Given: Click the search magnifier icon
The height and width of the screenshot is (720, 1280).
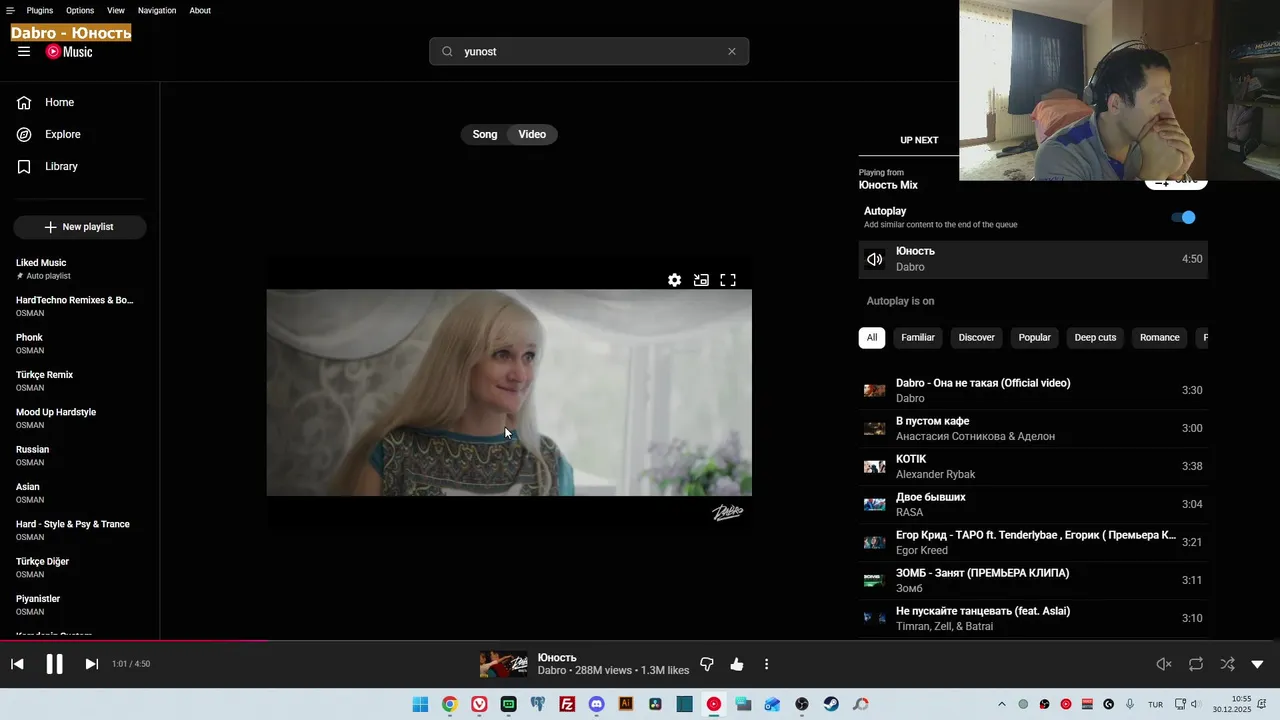Looking at the screenshot, I should 447,52.
